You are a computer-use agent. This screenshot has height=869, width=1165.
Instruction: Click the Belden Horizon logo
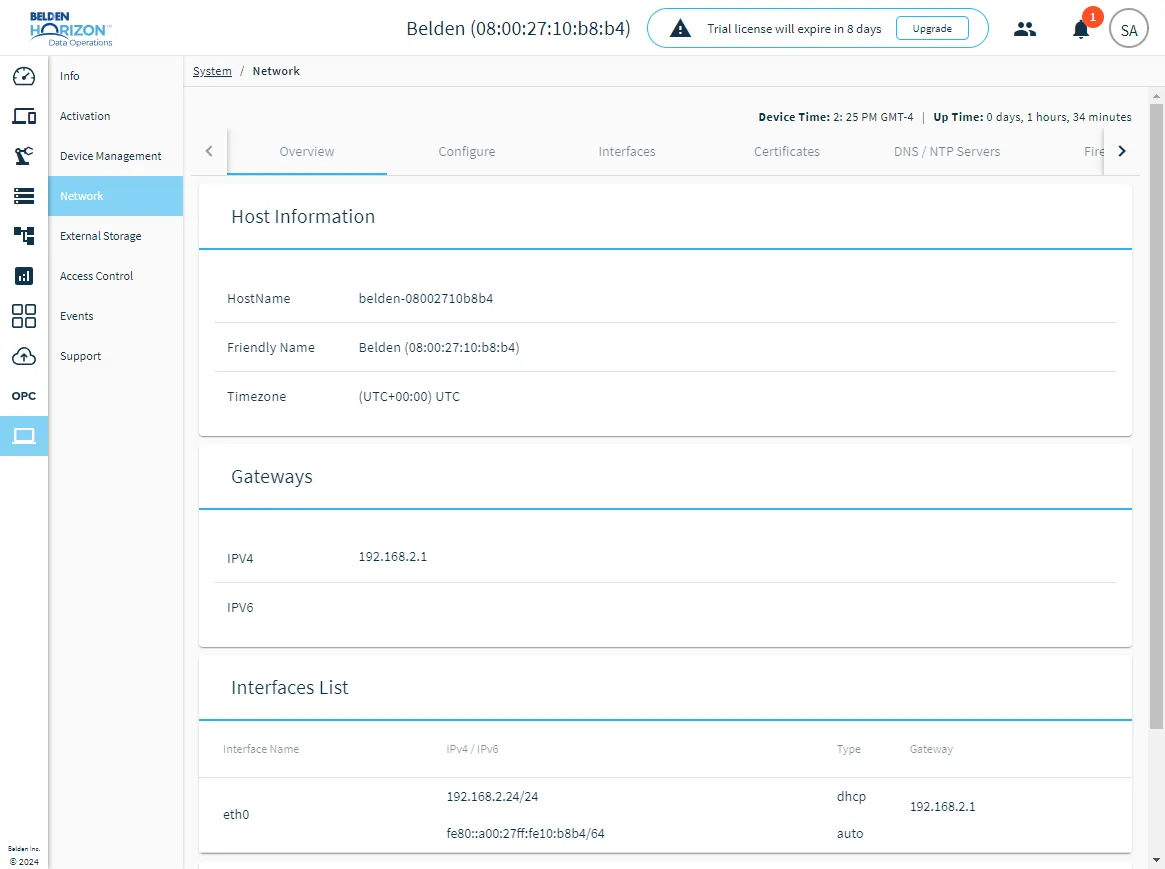point(71,29)
